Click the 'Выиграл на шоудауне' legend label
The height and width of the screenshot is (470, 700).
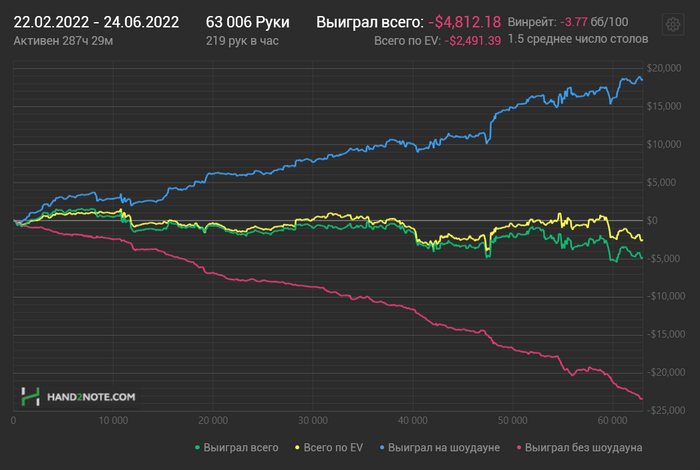pyautogui.click(x=444, y=448)
